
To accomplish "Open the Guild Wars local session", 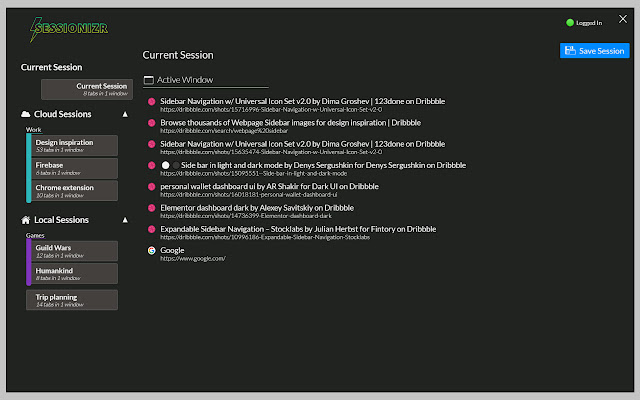I will tap(74, 251).
